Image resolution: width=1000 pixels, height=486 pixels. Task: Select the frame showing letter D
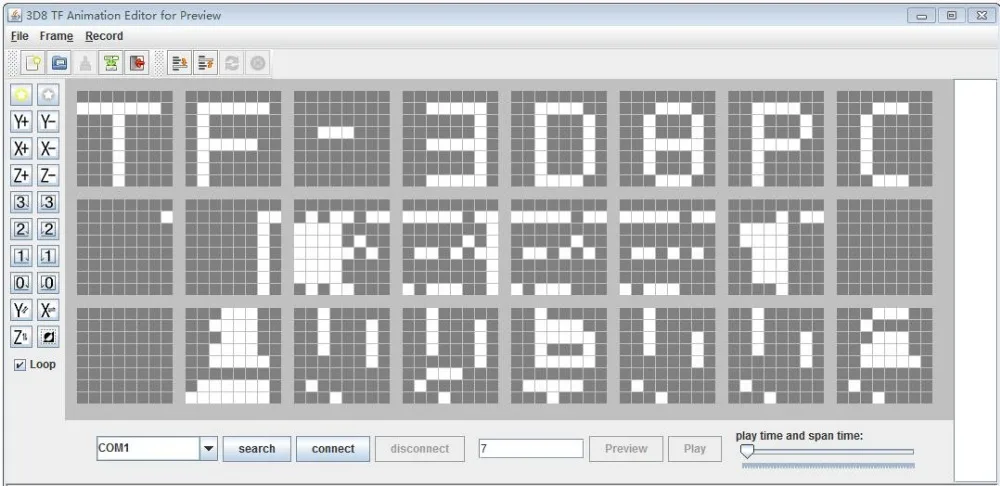click(x=559, y=138)
